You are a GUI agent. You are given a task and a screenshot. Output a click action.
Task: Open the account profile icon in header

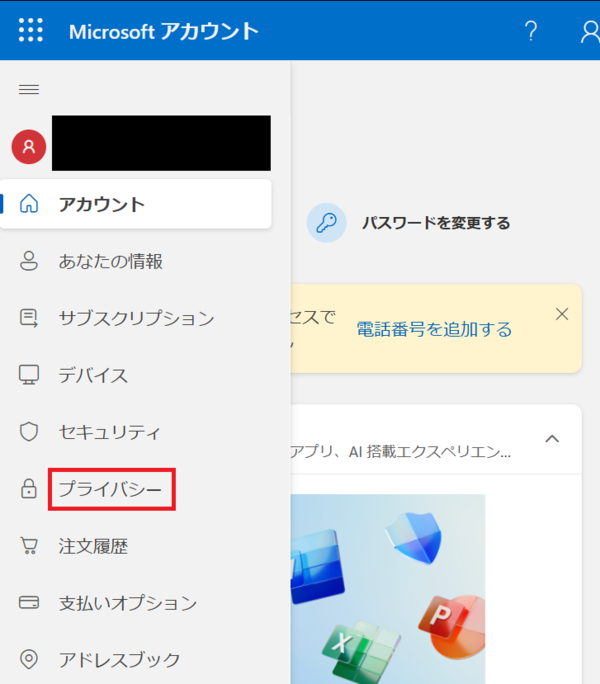[x=590, y=31]
